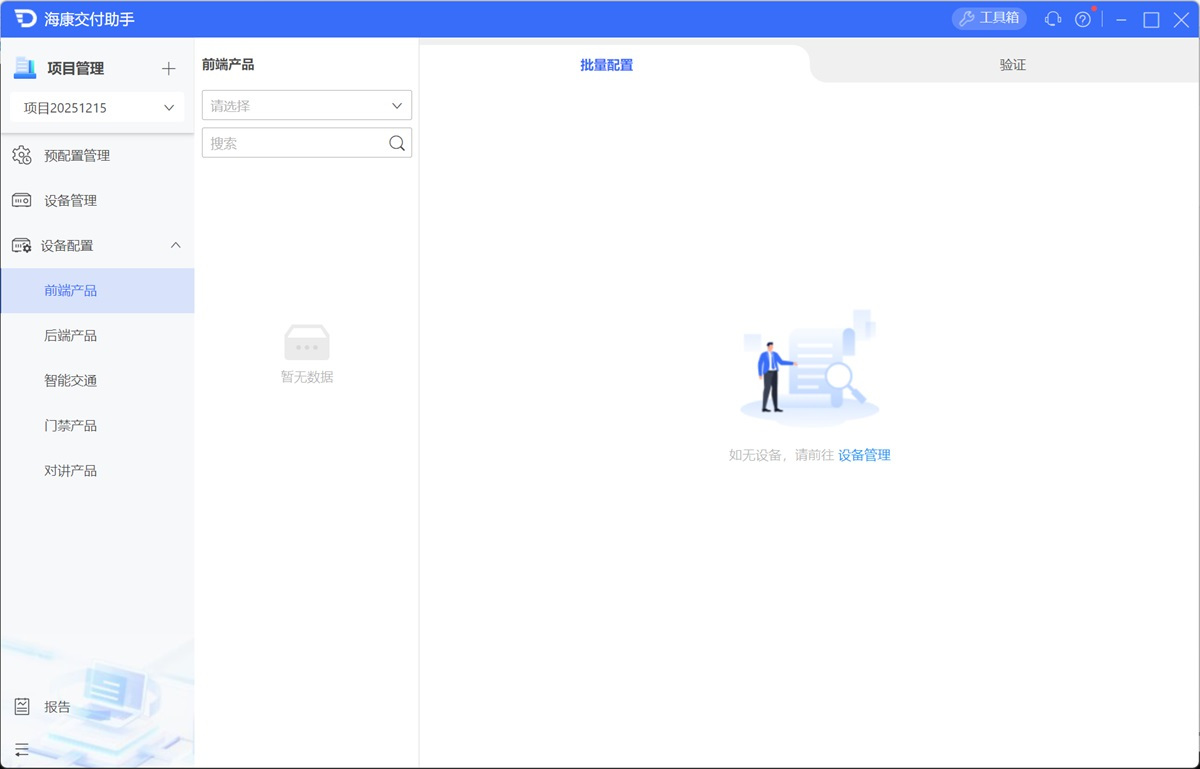This screenshot has width=1200, height=769.
Task: Open the 项目20251215 project dropdown
Action: coord(97,108)
